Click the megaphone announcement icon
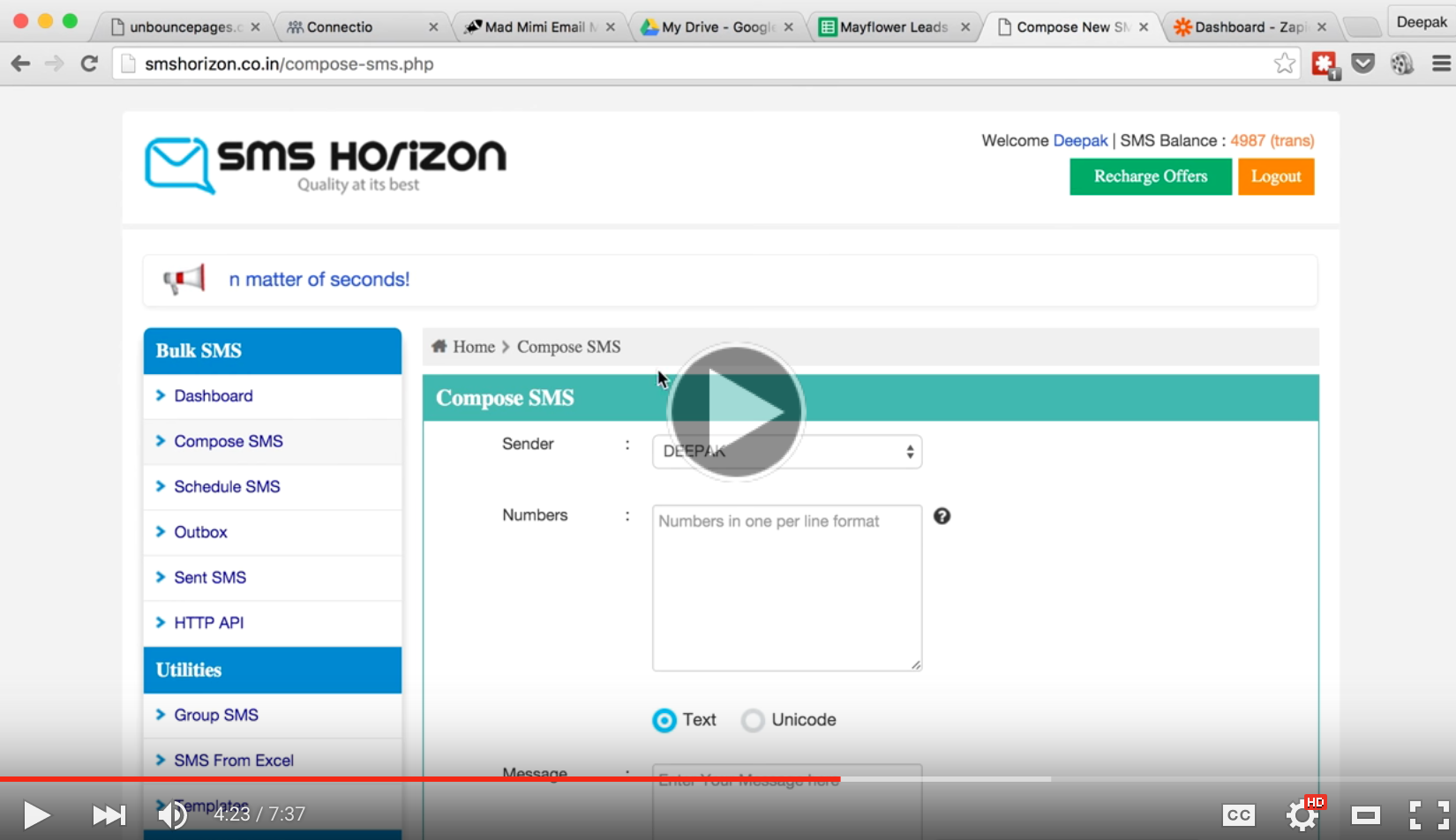The width and height of the screenshot is (1456, 840). coord(184,280)
